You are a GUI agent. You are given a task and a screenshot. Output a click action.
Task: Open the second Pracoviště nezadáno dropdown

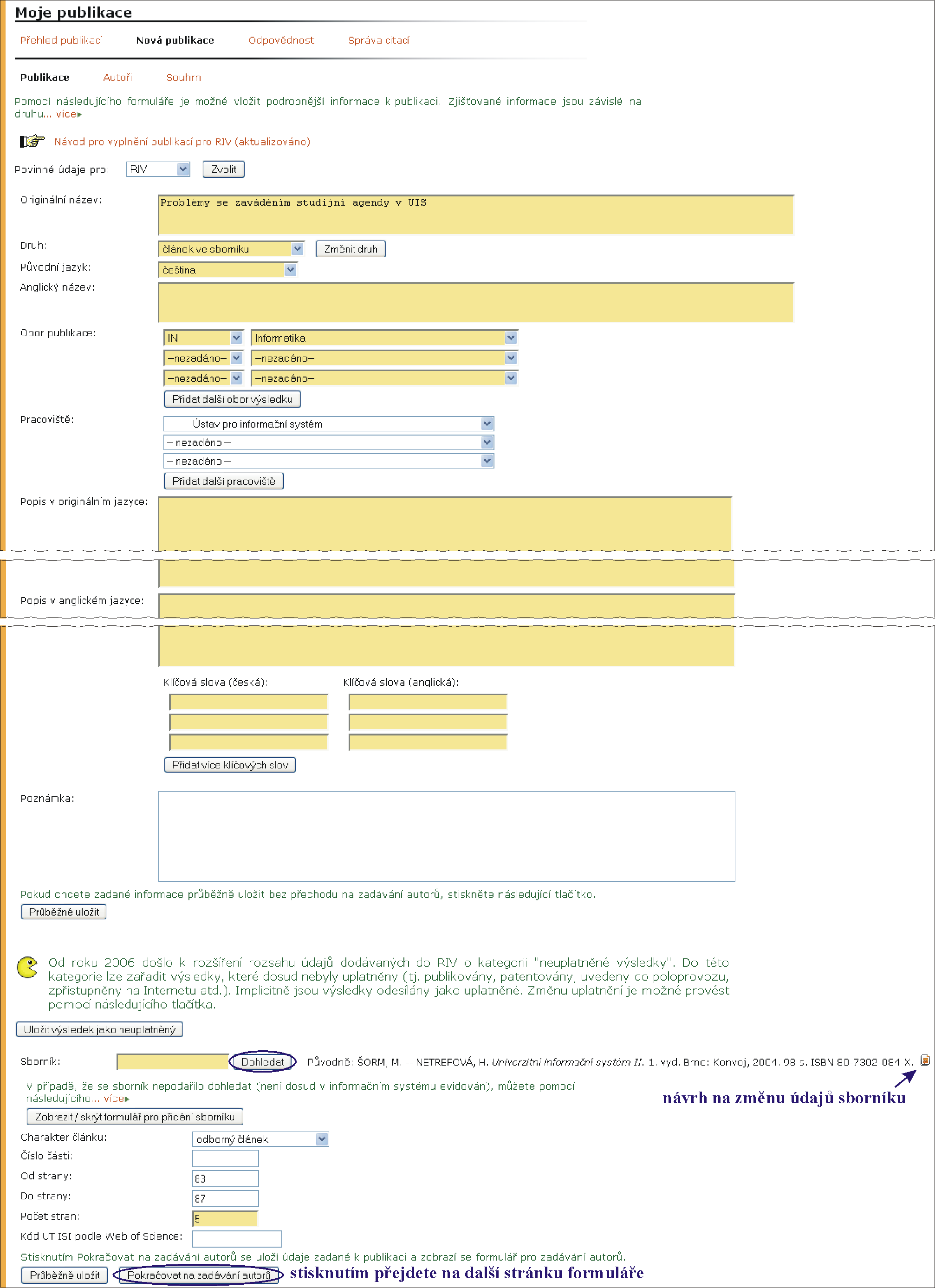click(x=329, y=442)
